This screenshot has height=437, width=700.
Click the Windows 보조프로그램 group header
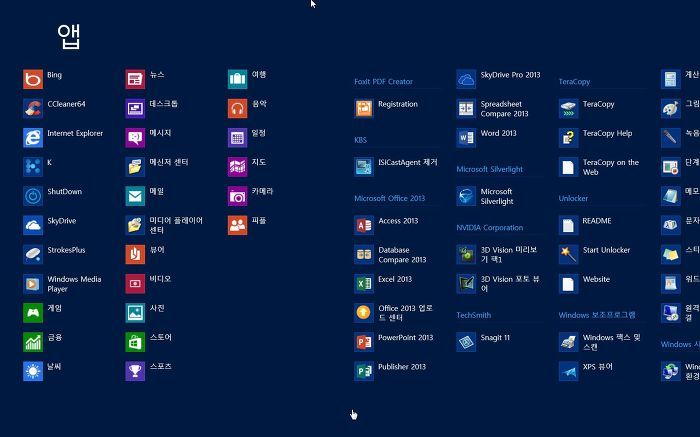pyautogui.click(x=597, y=315)
